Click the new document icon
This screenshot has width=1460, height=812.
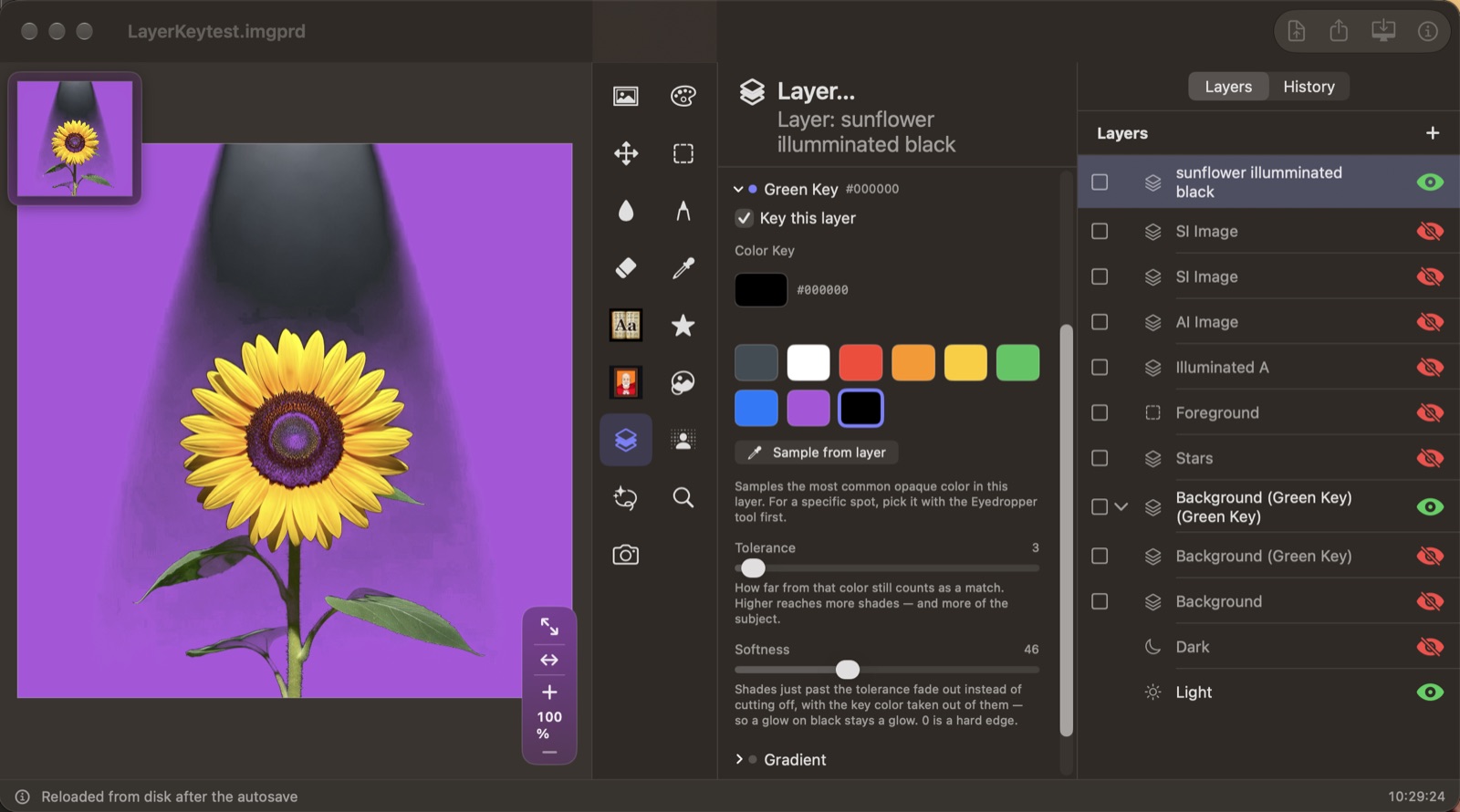(1297, 31)
